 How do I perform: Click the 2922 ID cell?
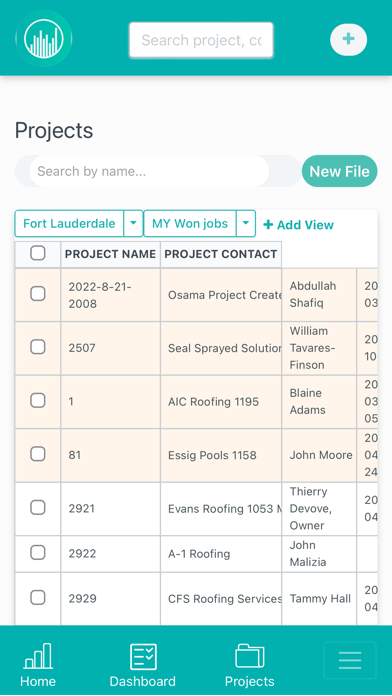(x=111, y=554)
